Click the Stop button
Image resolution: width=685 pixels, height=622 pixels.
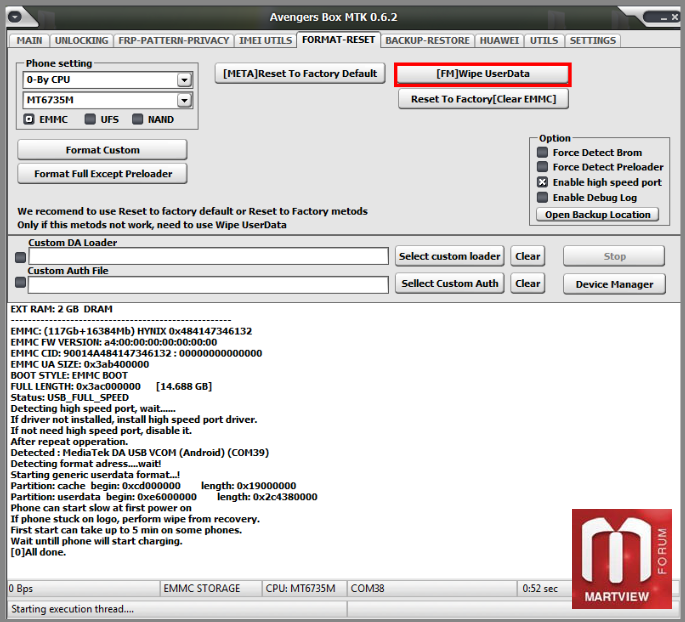(614, 256)
